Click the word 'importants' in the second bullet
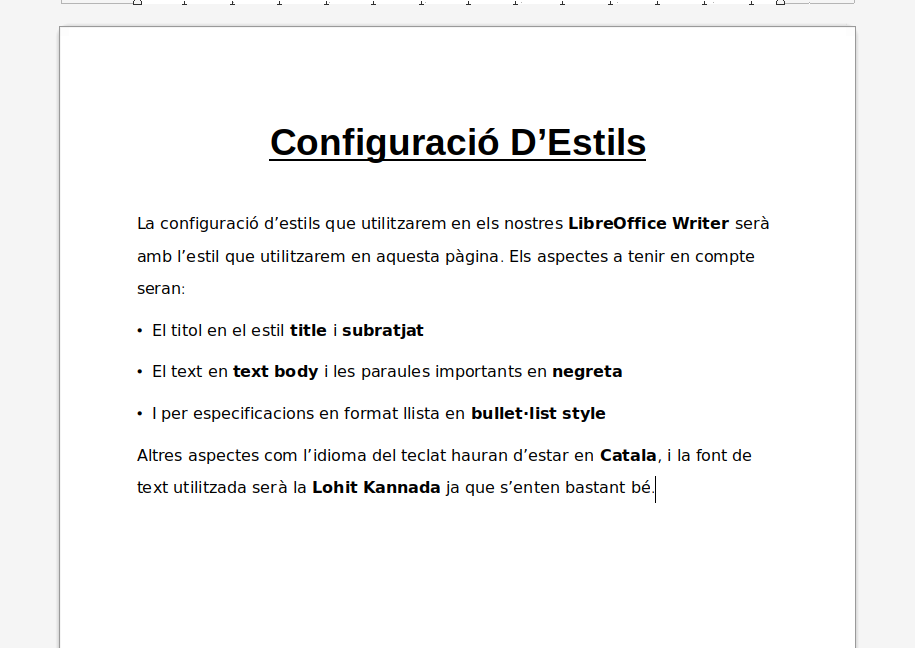The width and height of the screenshot is (915, 648). [x=479, y=372]
